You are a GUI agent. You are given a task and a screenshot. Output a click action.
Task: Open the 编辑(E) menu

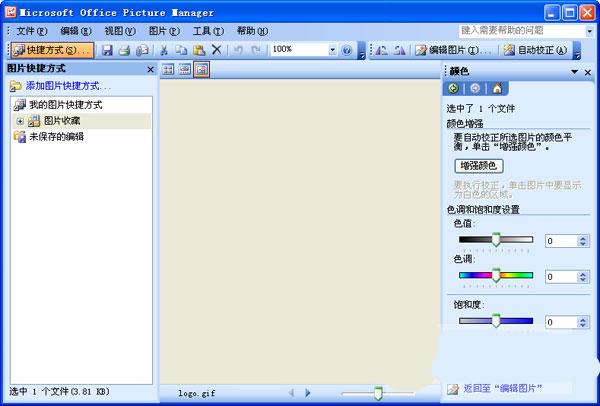(76, 31)
